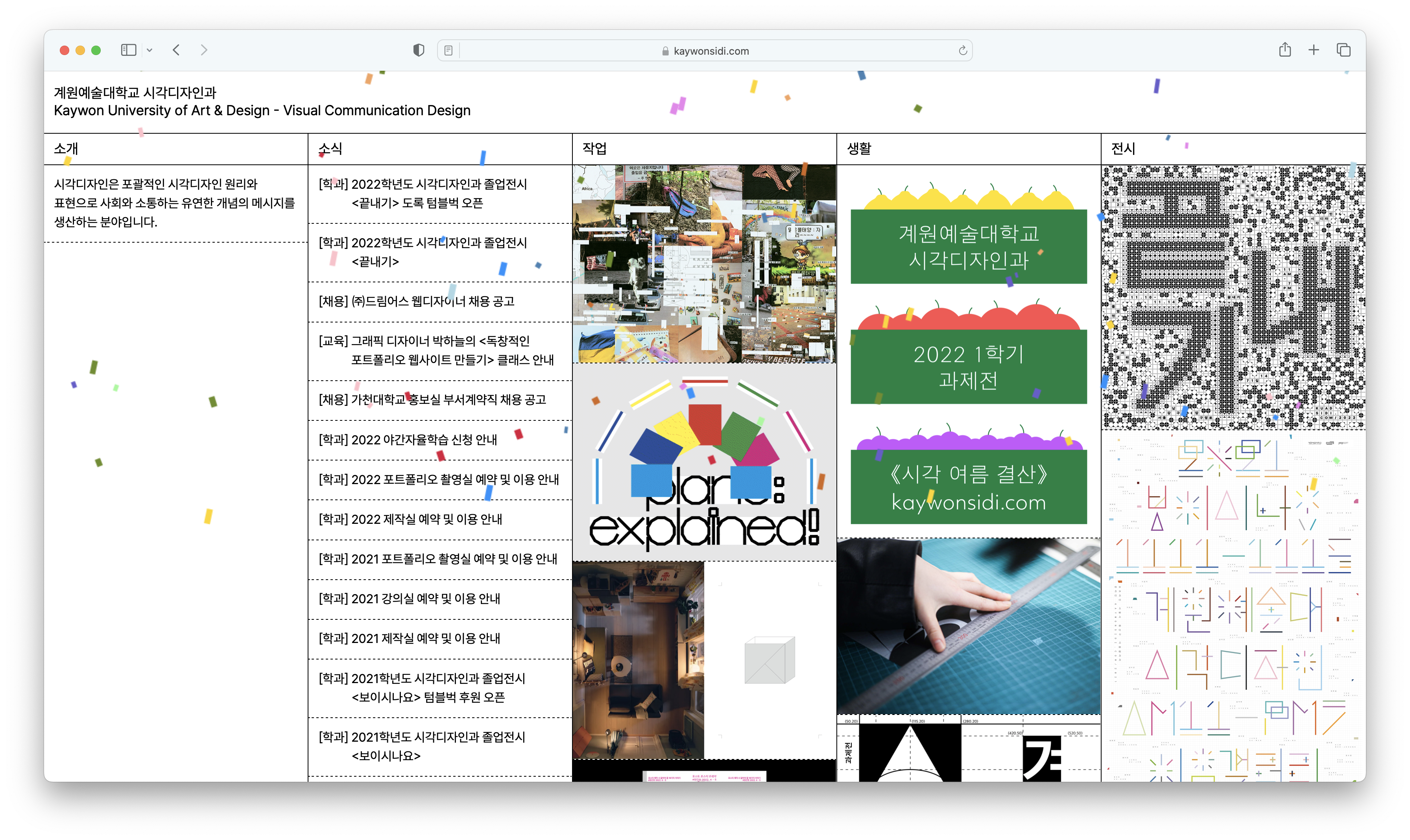1410x840 pixels.
Task: Open the privacy report shield icon
Action: 419,50
